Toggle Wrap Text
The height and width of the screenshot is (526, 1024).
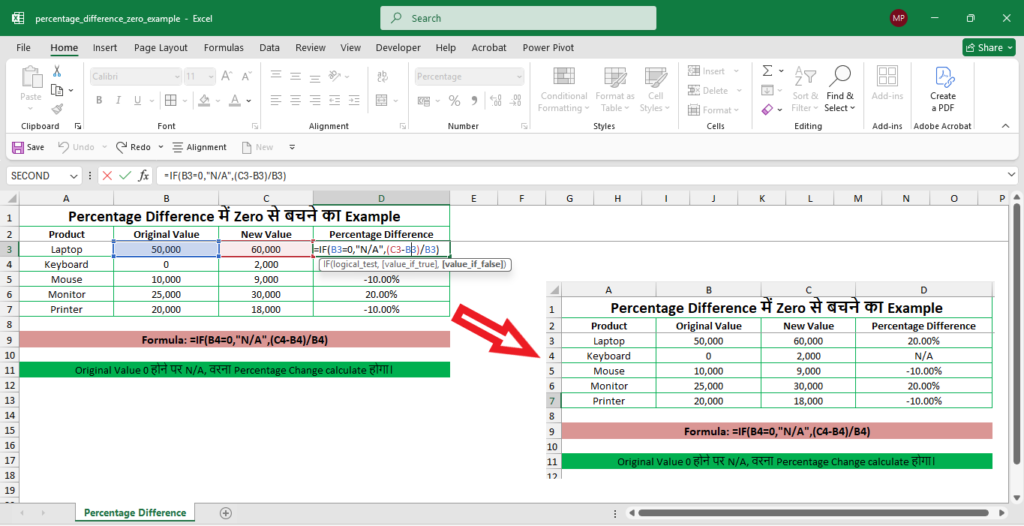tap(381, 76)
